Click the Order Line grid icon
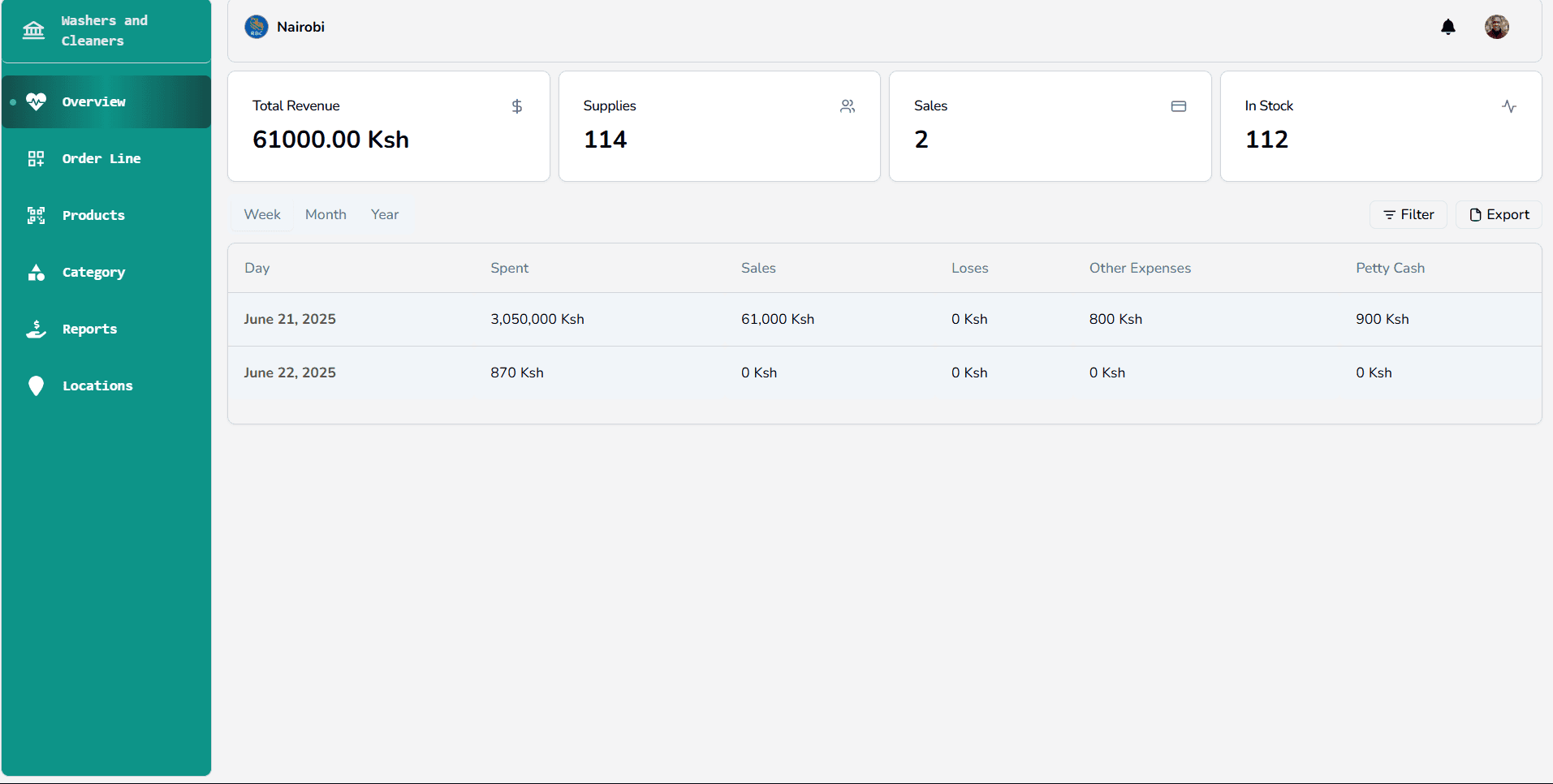This screenshot has height=784, width=1553. coord(36,158)
